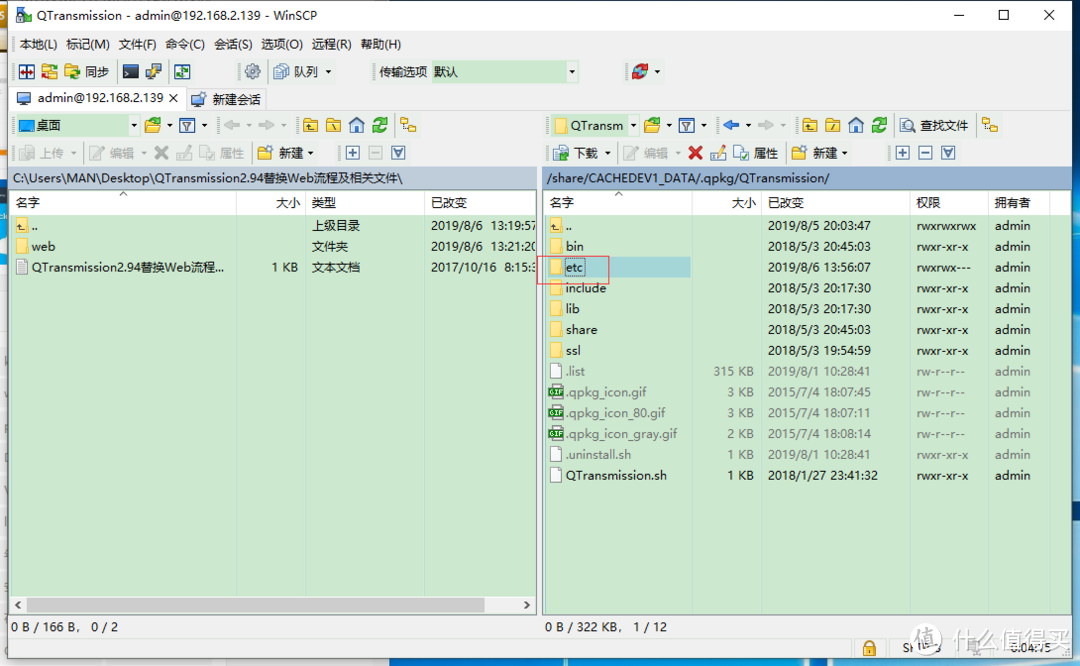Expand the remote back history dropdown
This screenshot has width=1080, height=666.
749,125
